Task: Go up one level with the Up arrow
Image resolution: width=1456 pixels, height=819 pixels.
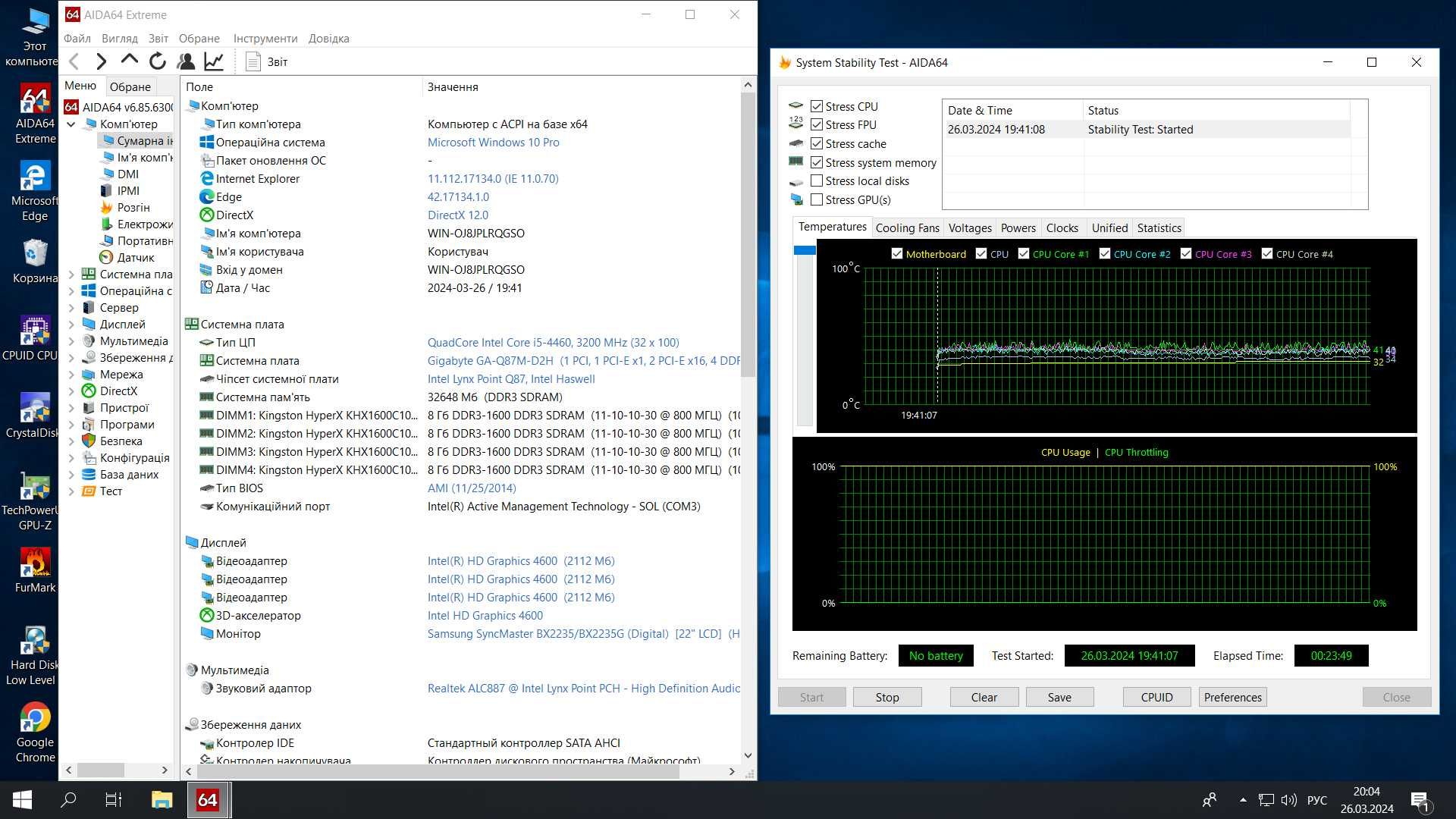Action: (130, 60)
